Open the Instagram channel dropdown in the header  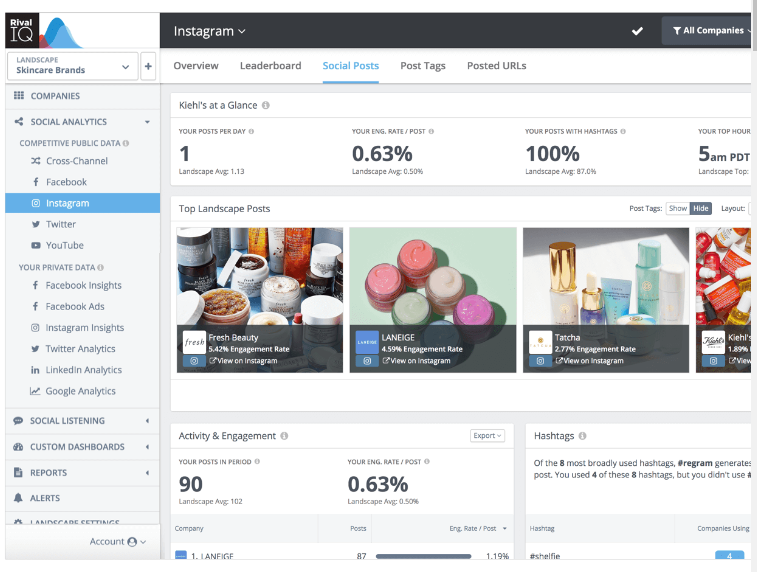click(x=210, y=31)
